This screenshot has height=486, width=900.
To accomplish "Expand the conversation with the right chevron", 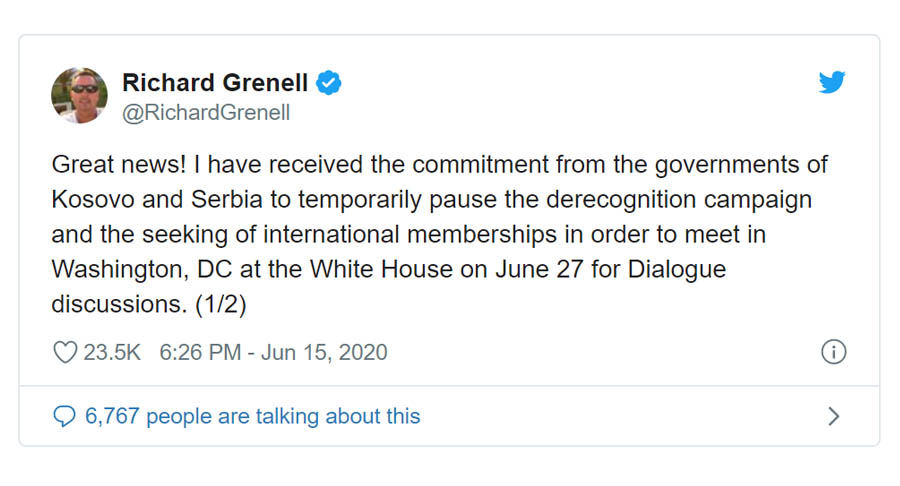I will [x=833, y=416].
